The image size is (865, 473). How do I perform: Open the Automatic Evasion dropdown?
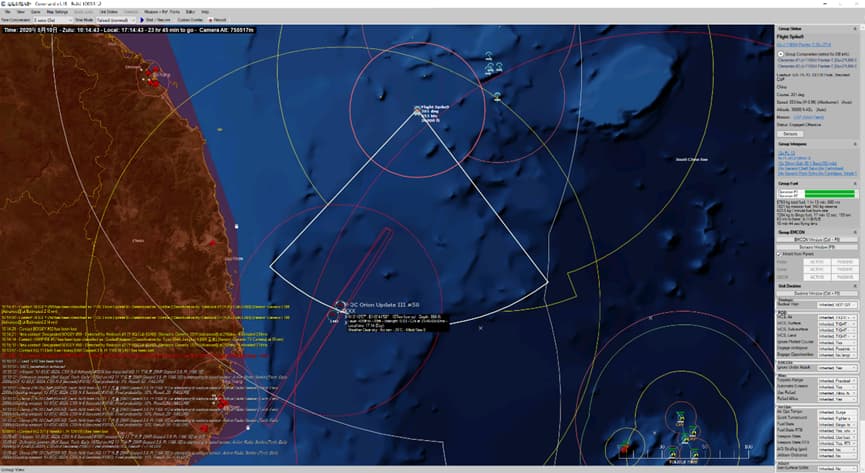click(x=837, y=386)
